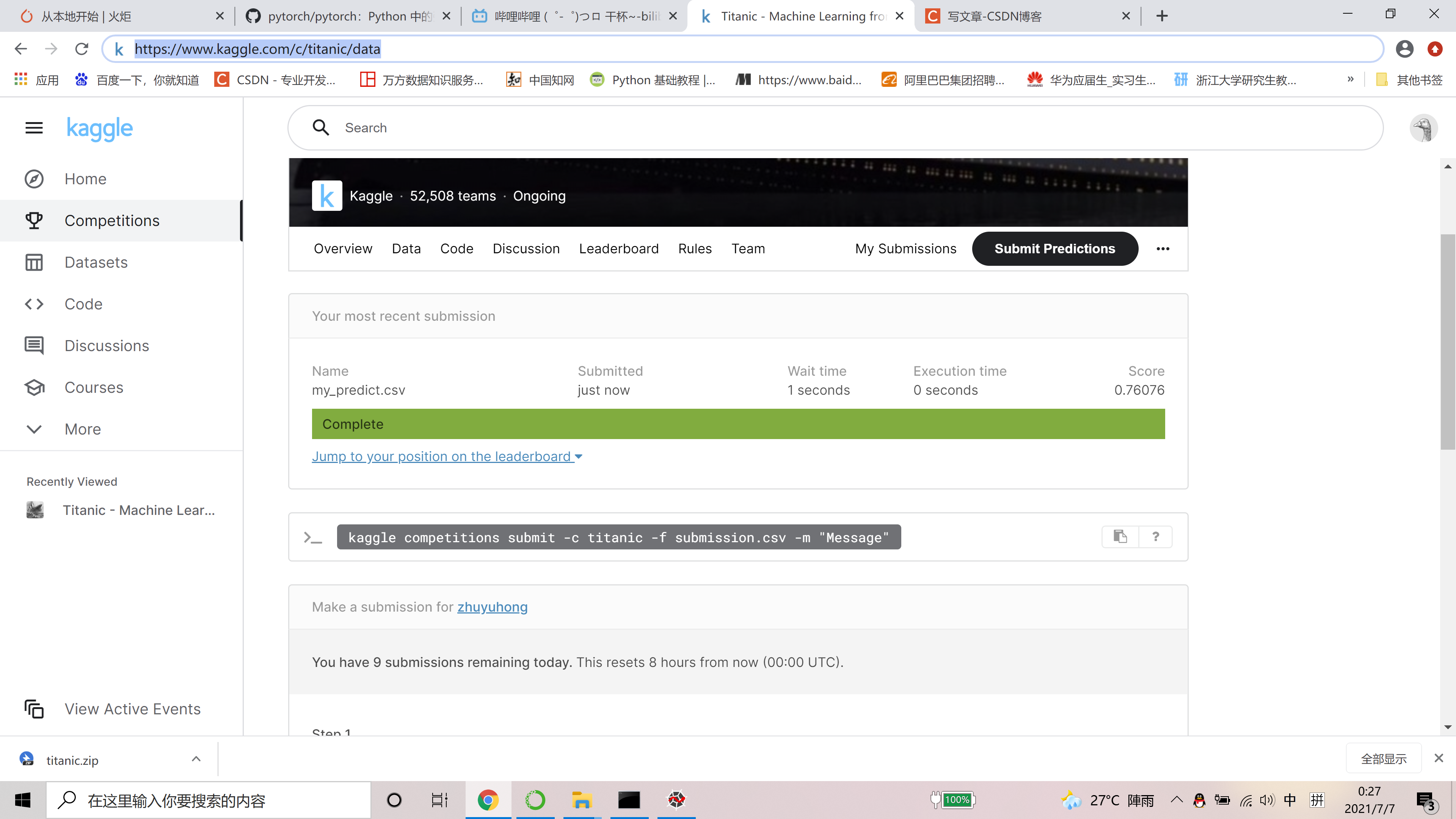The image size is (1456, 819).
Task: Open the Code section in sidebar
Action: click(x=83, y=303)
